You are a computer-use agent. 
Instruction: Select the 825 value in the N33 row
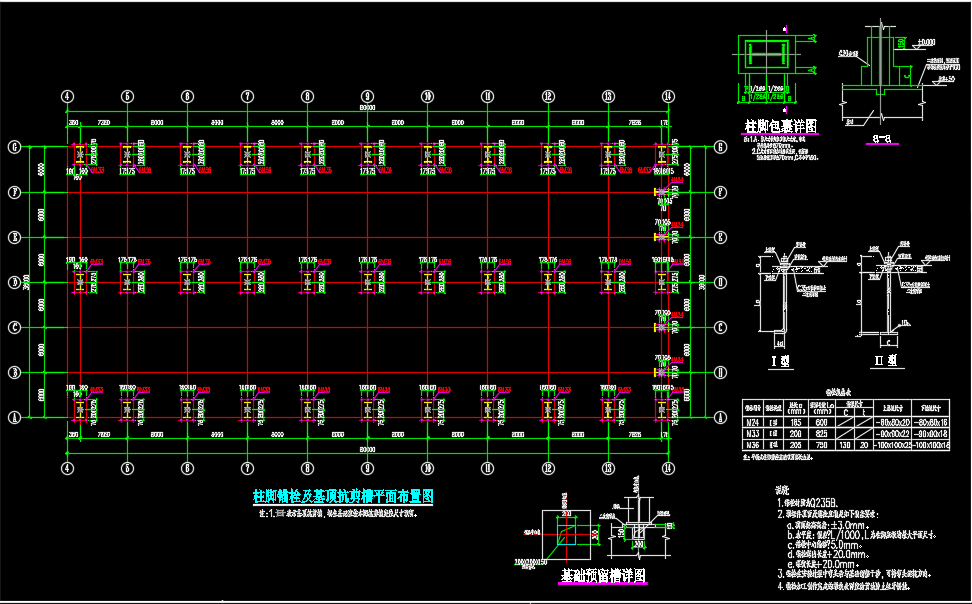(822, 433)
